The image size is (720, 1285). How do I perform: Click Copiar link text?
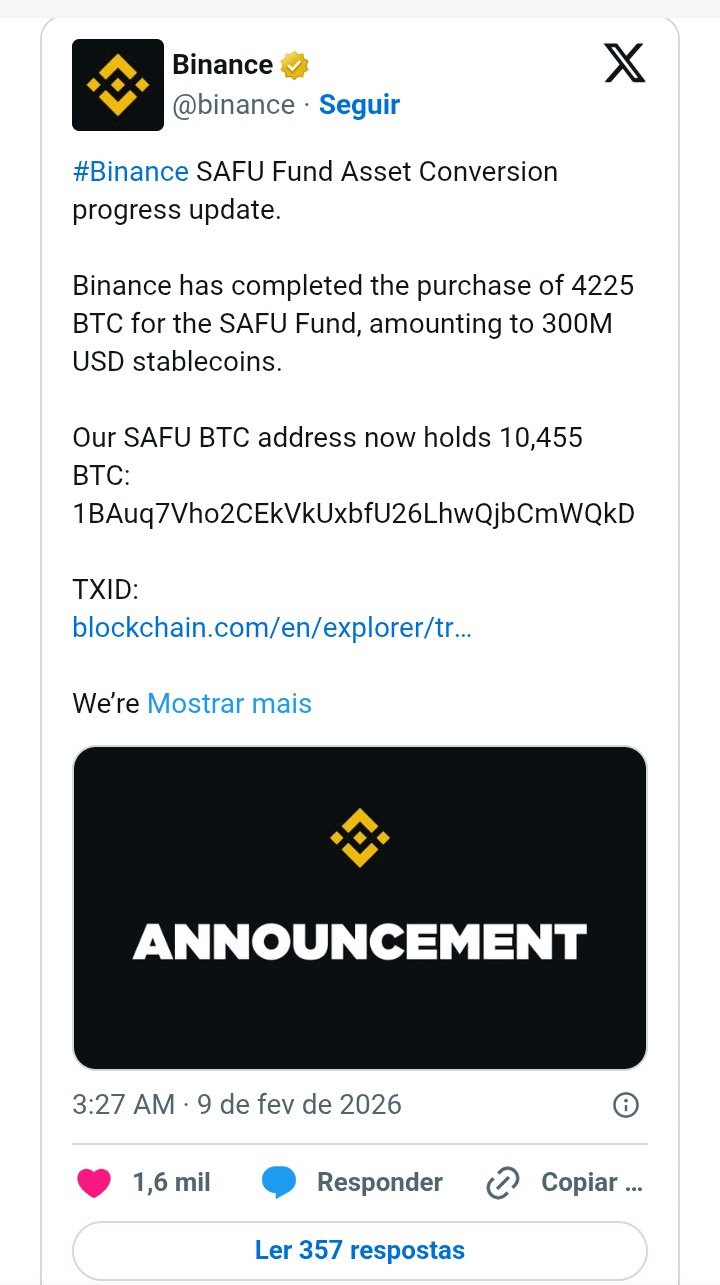tap(591, 1183)
